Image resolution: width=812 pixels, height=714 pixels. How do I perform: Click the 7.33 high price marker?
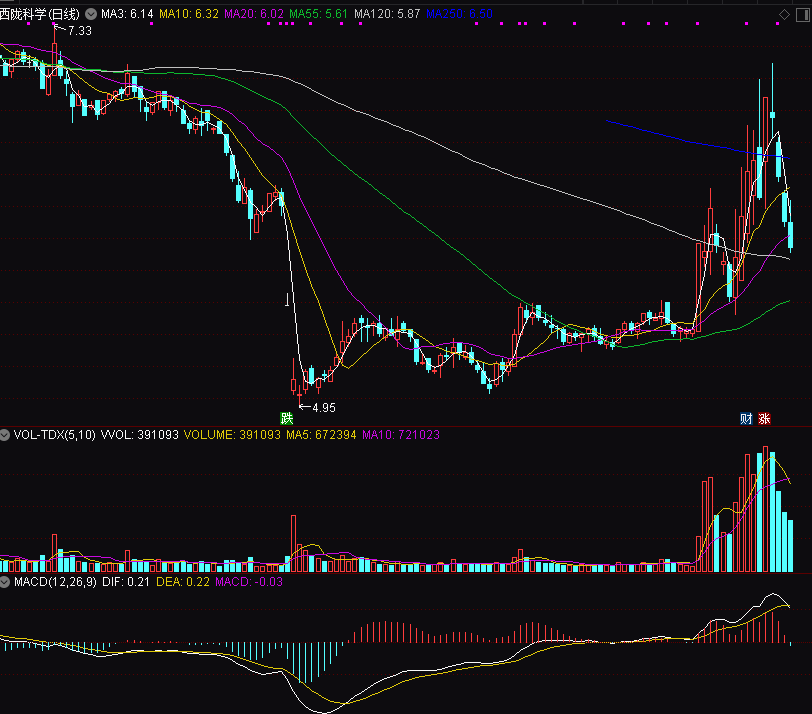(80, 31)
